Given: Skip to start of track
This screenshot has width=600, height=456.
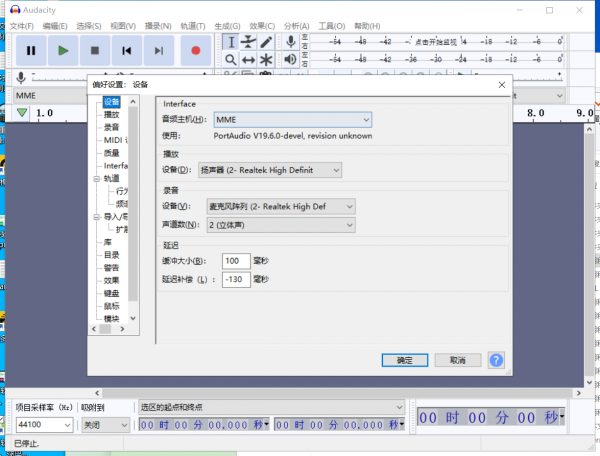Looking at the screenshot, I should (x=127, y=50).
